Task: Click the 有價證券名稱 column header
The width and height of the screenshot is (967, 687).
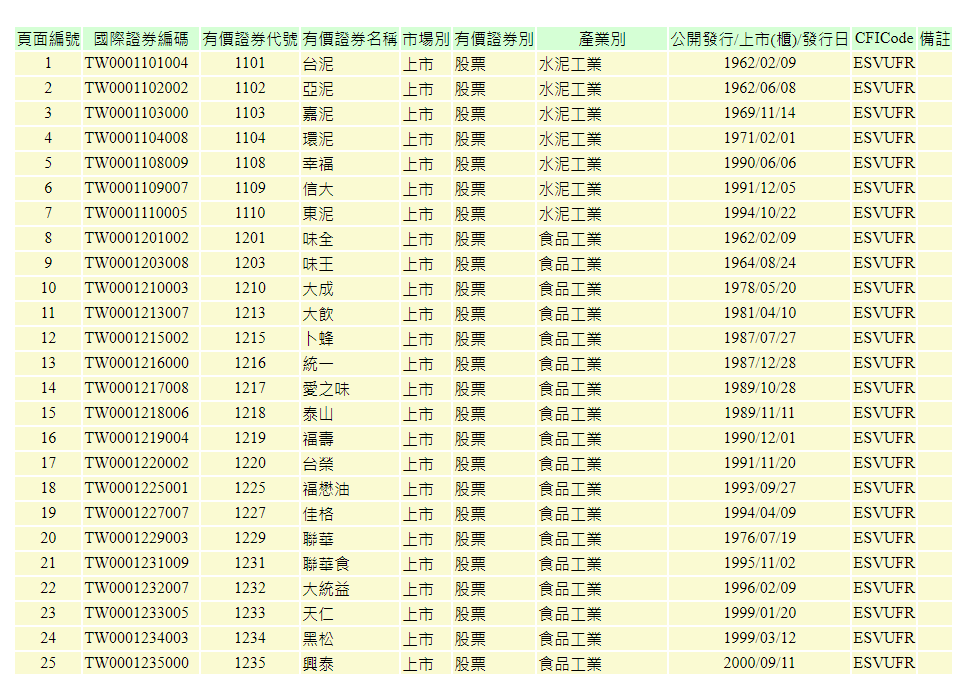Action: (x=350, y=39)
